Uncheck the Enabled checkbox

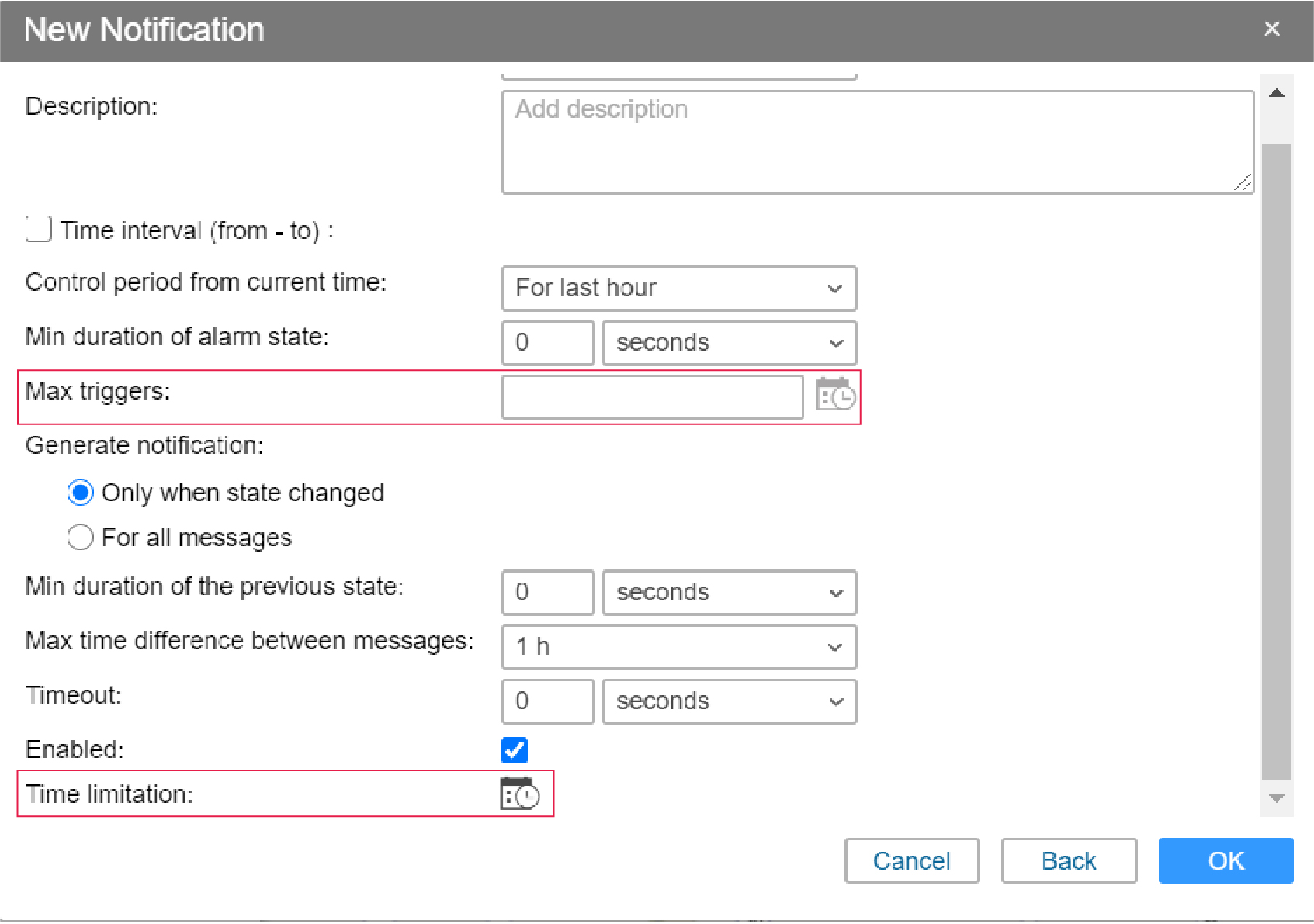point(515,749)
